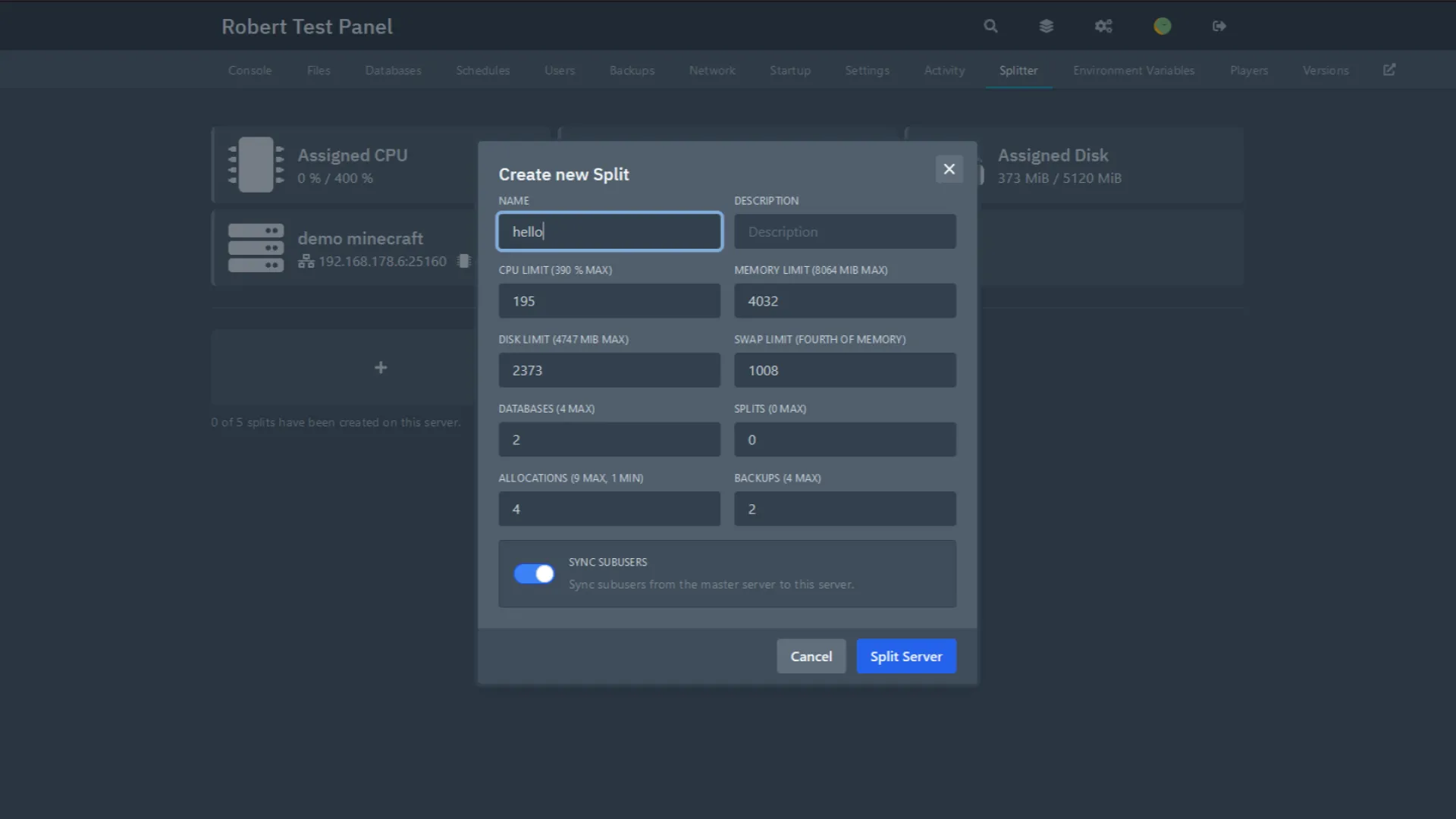
Task: Click the Robert Test Panel title link
Action: (307, 27)
